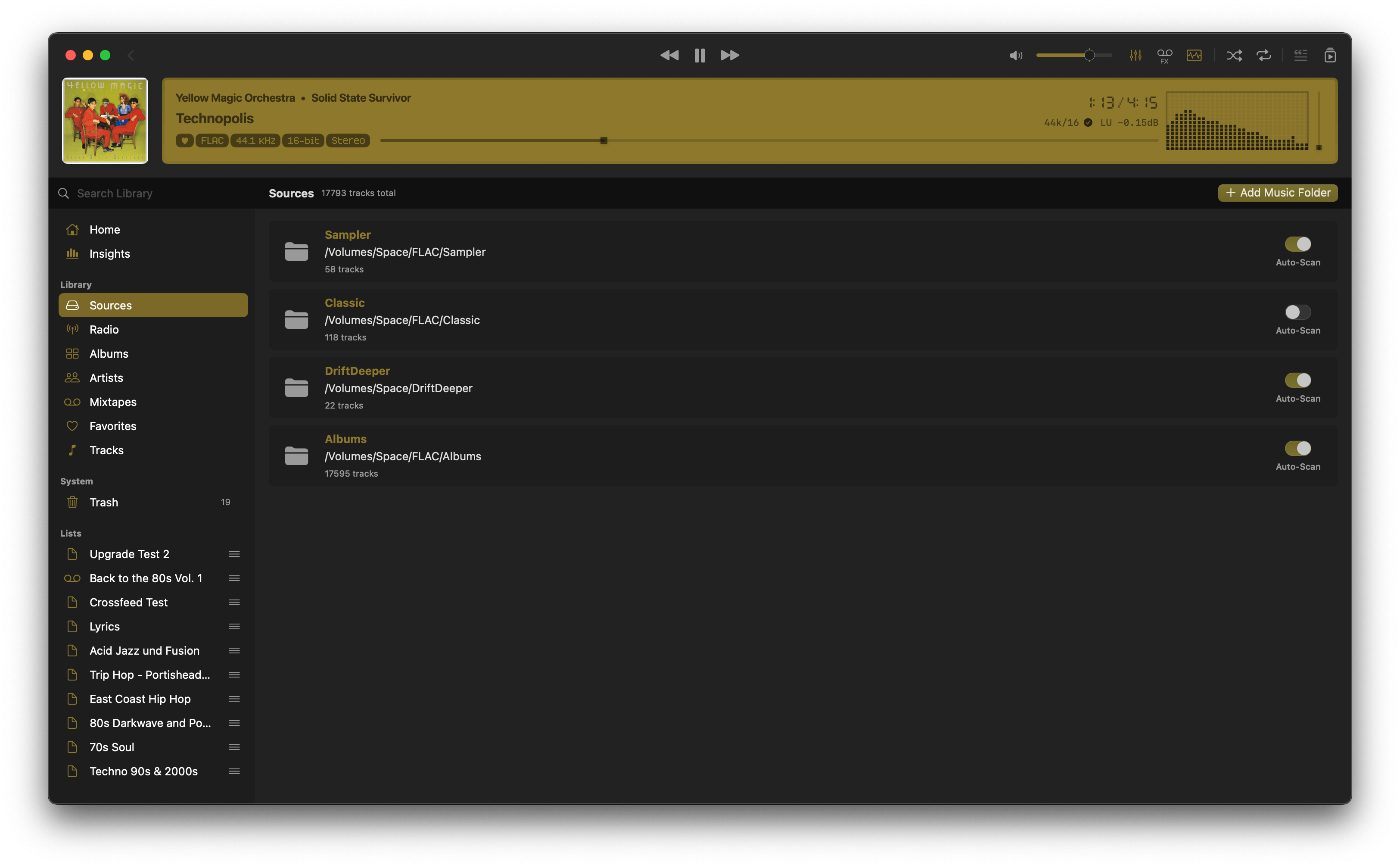Click the handle beside the 70s Soul list
The width and height of the screenshot is (1400, 868).
click(x=234, y=747)
